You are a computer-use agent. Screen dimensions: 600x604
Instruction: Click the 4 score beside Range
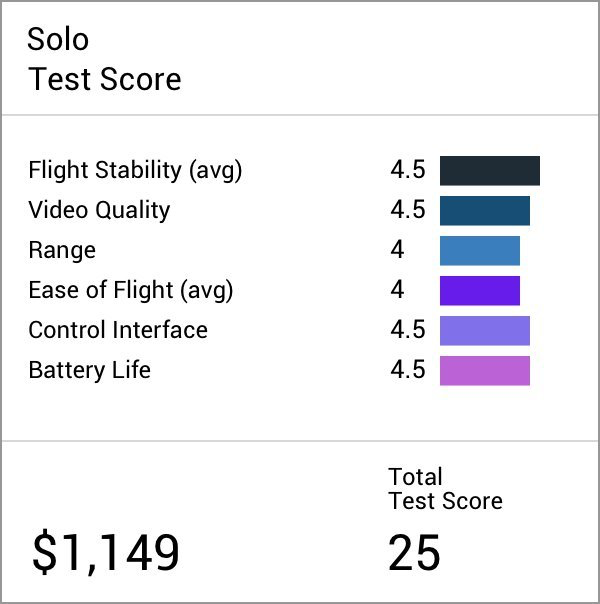397,250
